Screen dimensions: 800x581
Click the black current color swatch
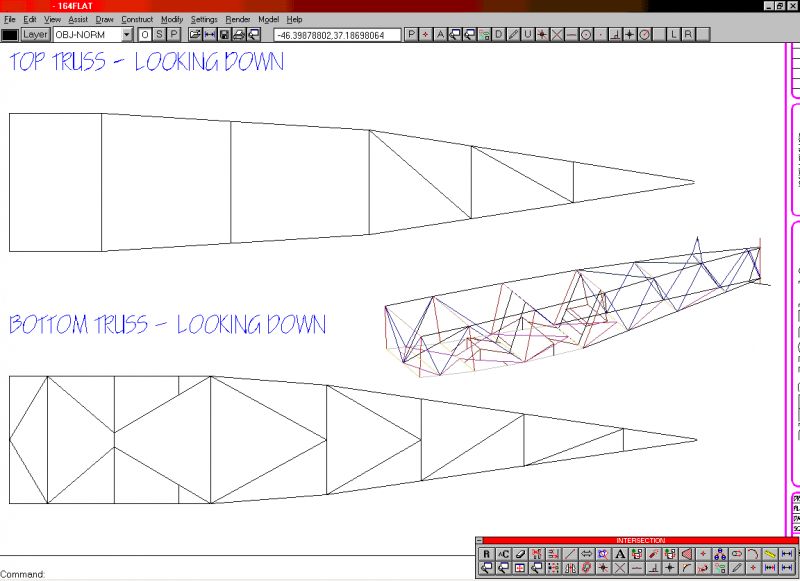(10, 35)
